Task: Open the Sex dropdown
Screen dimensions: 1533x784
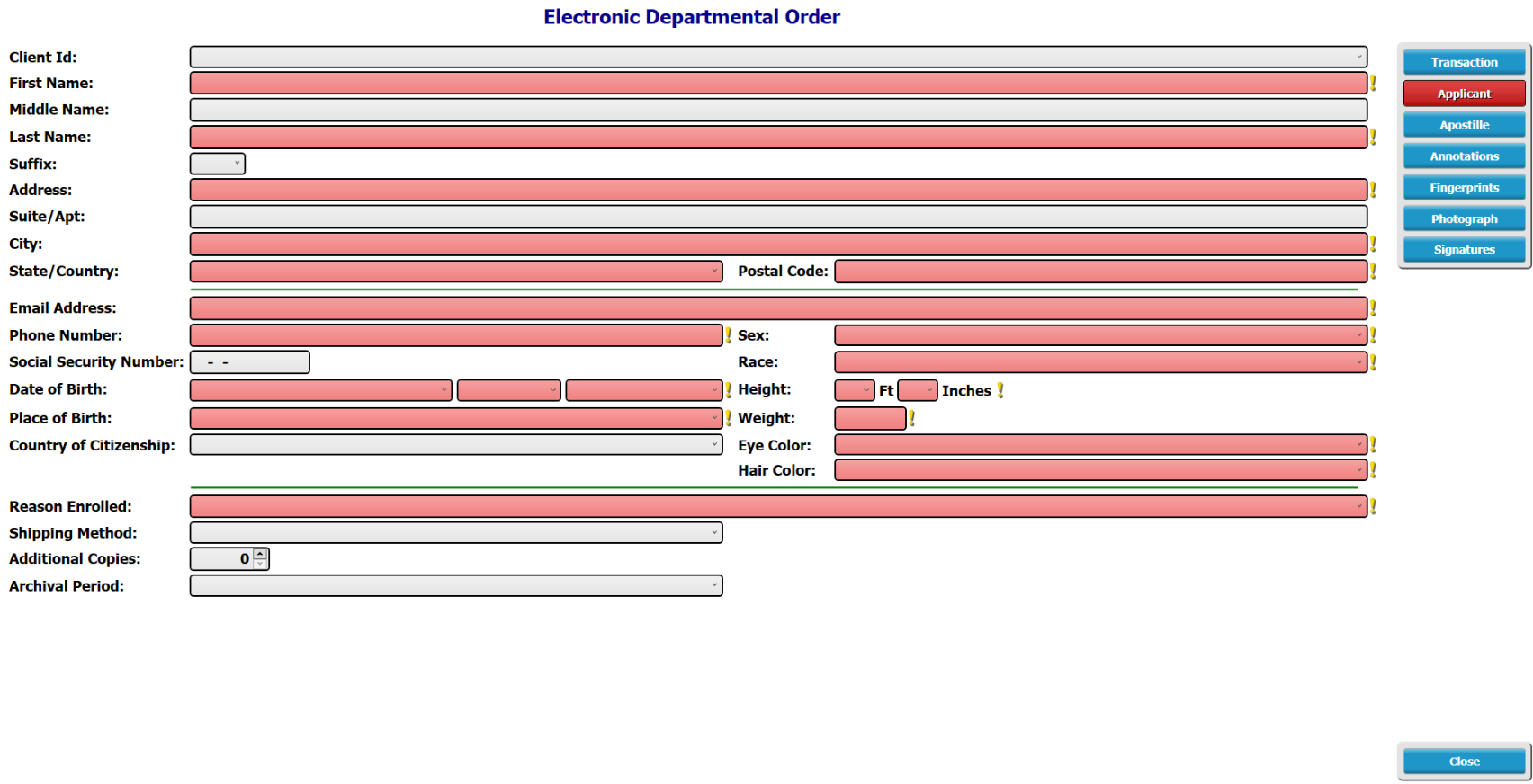Action: (x=1100, y=335)
